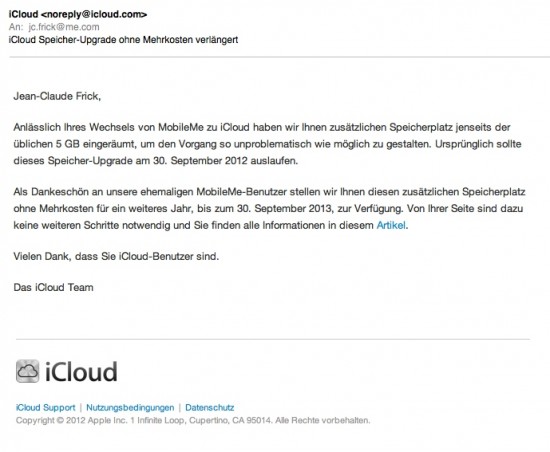Click the An: label in the header

click(x=16, y=27)
